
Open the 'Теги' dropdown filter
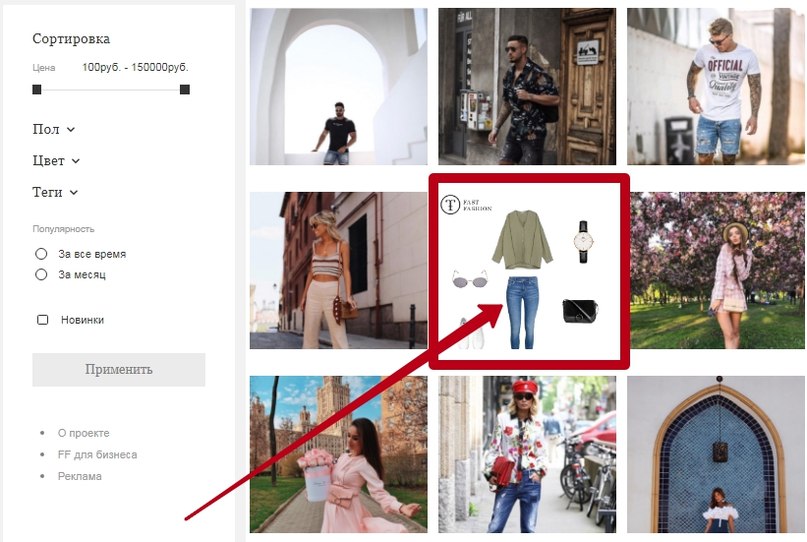coord(55,192)
